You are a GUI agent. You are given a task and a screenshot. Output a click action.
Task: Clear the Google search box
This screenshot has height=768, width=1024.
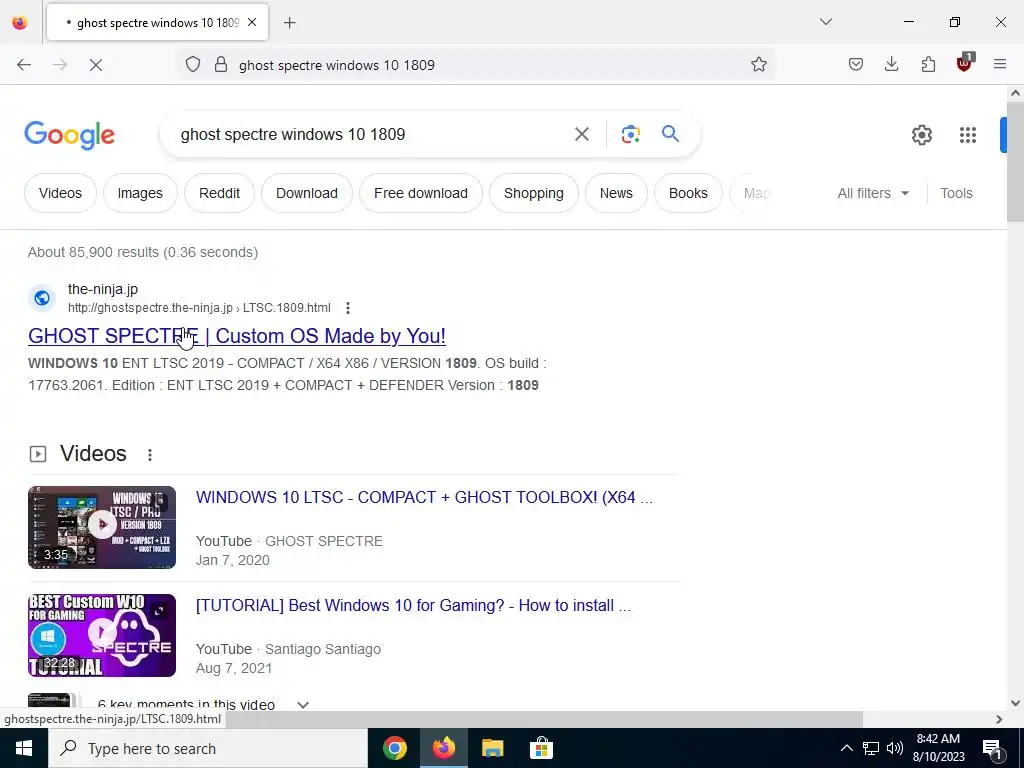coord(581,135)
